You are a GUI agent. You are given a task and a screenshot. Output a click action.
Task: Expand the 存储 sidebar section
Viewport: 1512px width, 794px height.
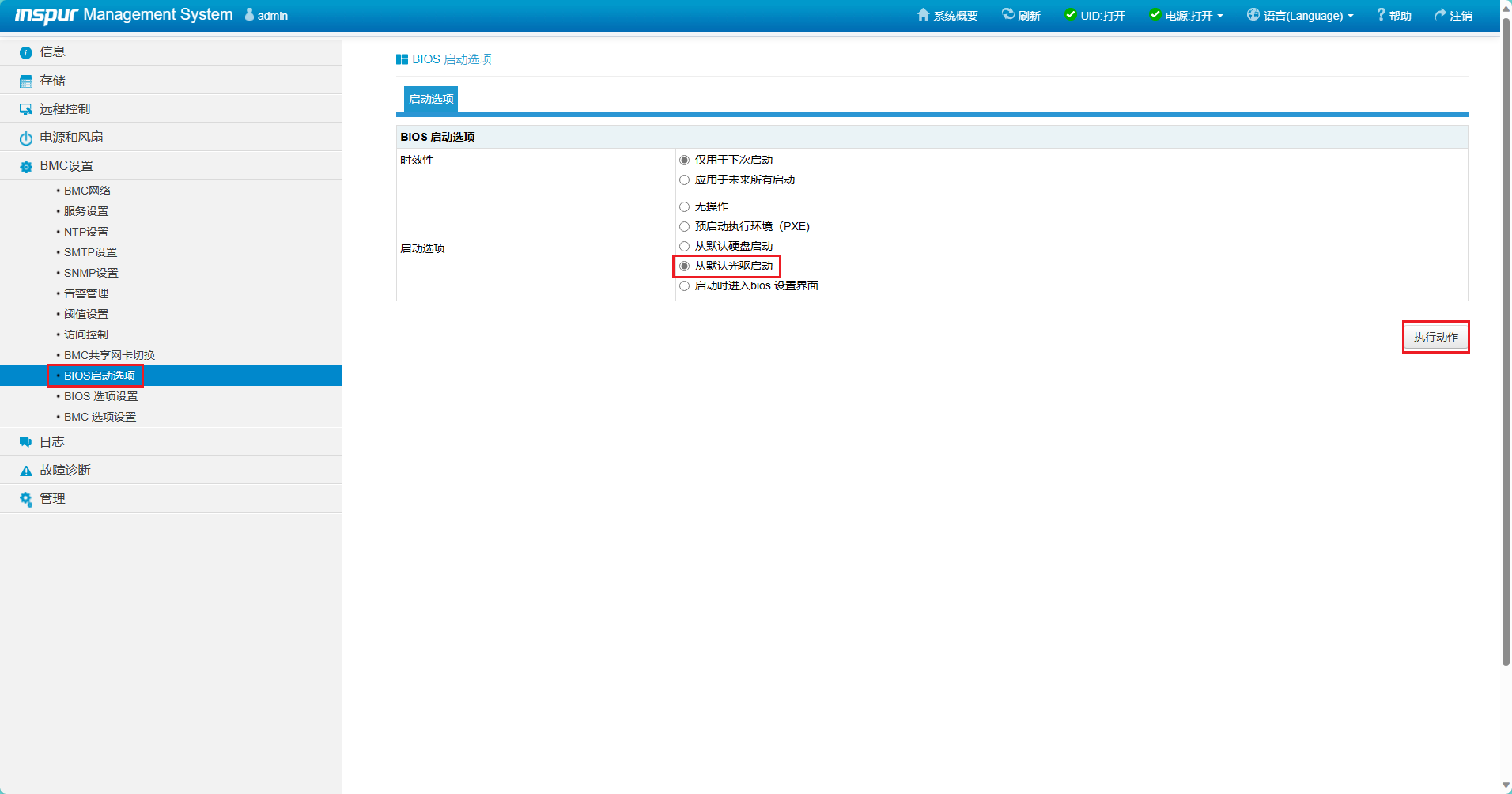coord(171,81)
